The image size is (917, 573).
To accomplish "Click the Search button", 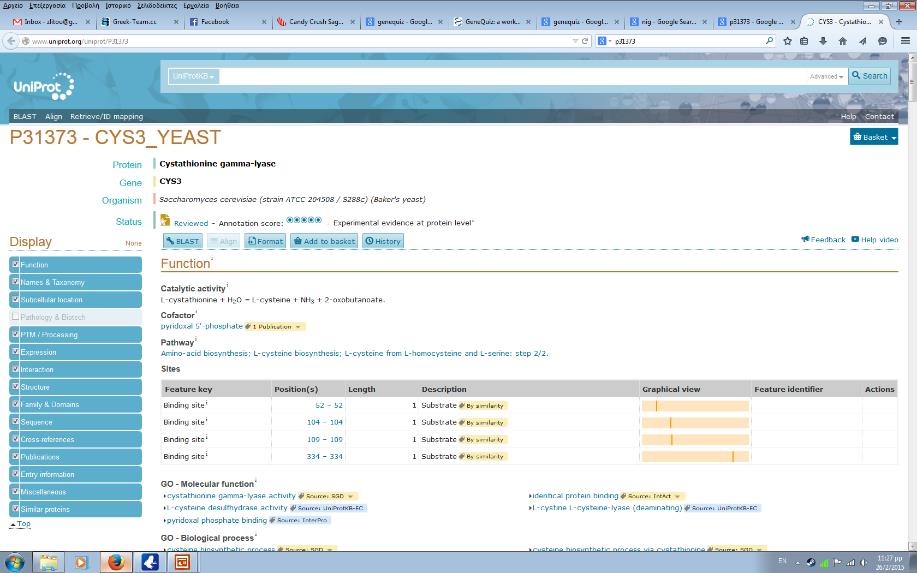I will coord(870,76).
